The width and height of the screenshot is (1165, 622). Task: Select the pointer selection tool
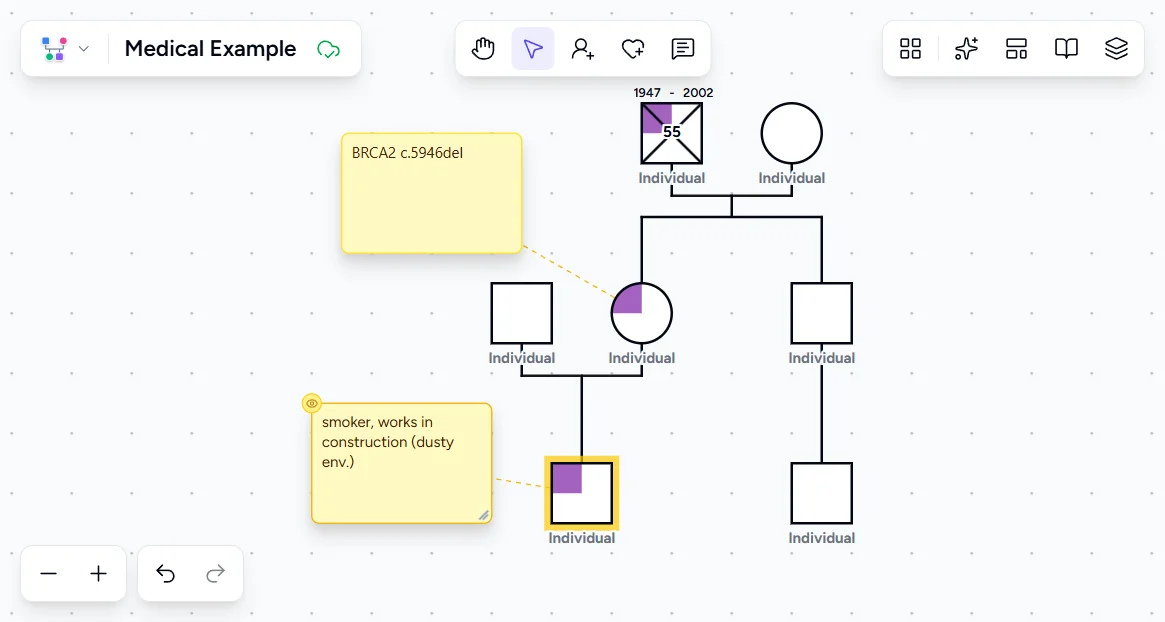pos(533,49)
